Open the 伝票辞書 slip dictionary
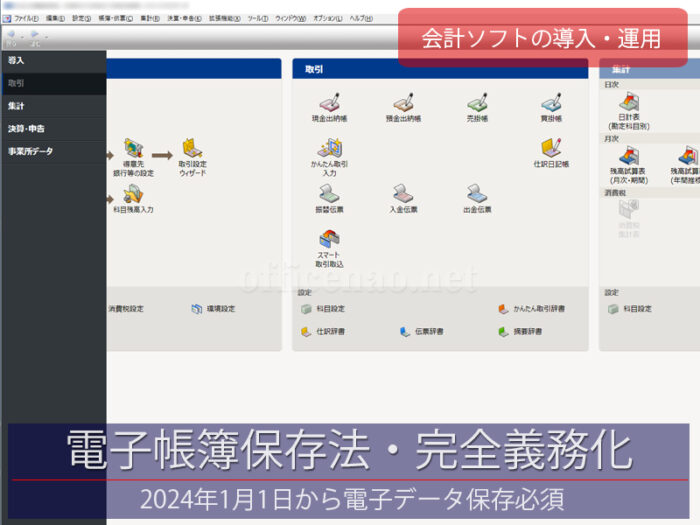 tap(421, 331)
